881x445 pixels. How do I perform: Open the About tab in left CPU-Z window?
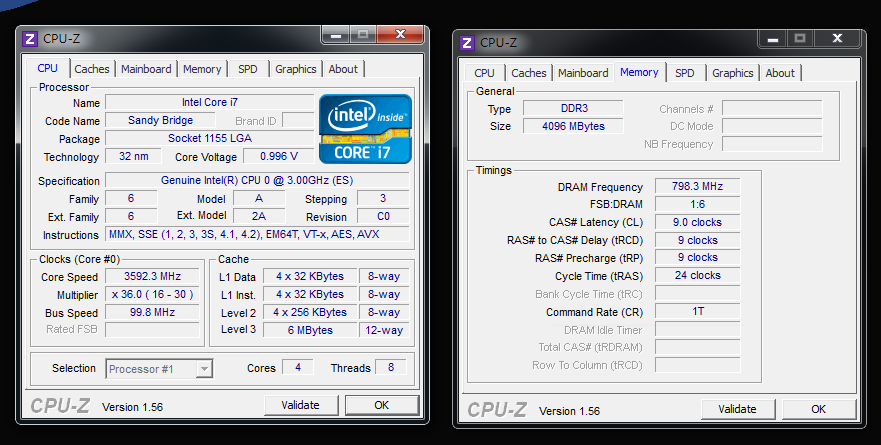pyautogui.click(x=343, y=69)
